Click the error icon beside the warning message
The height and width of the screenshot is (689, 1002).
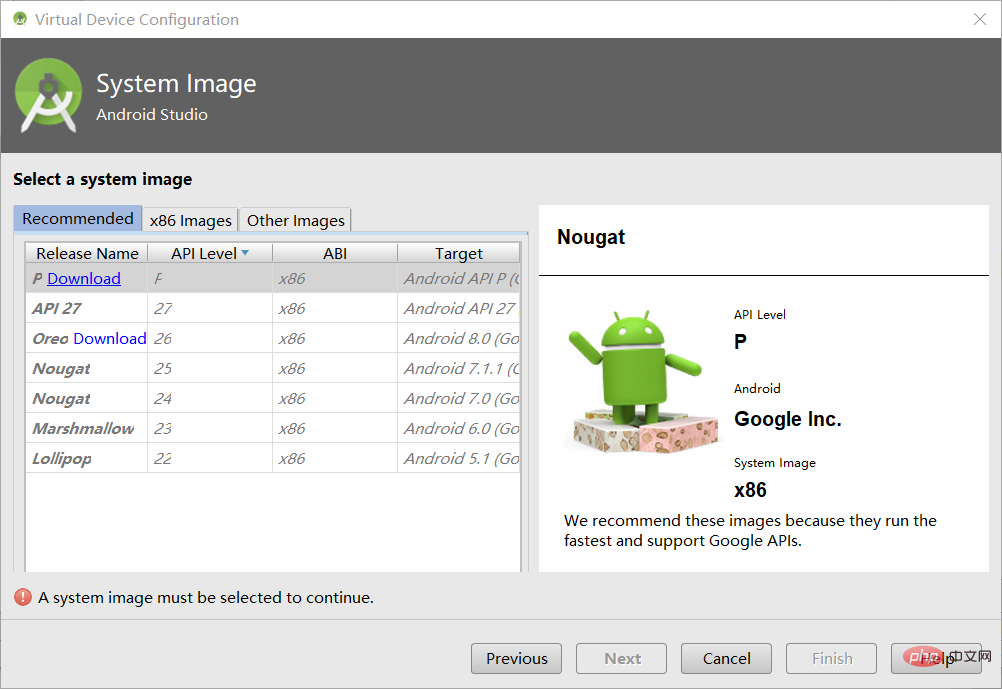coord(22,597)
